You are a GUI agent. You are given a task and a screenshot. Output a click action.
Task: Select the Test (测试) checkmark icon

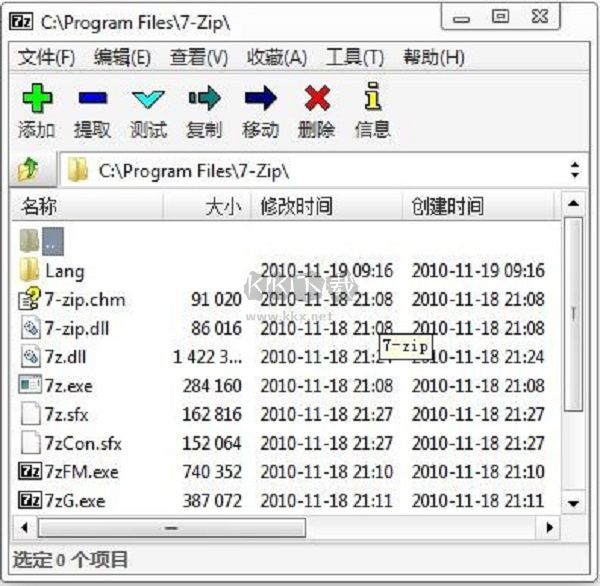tap(148, 99)
